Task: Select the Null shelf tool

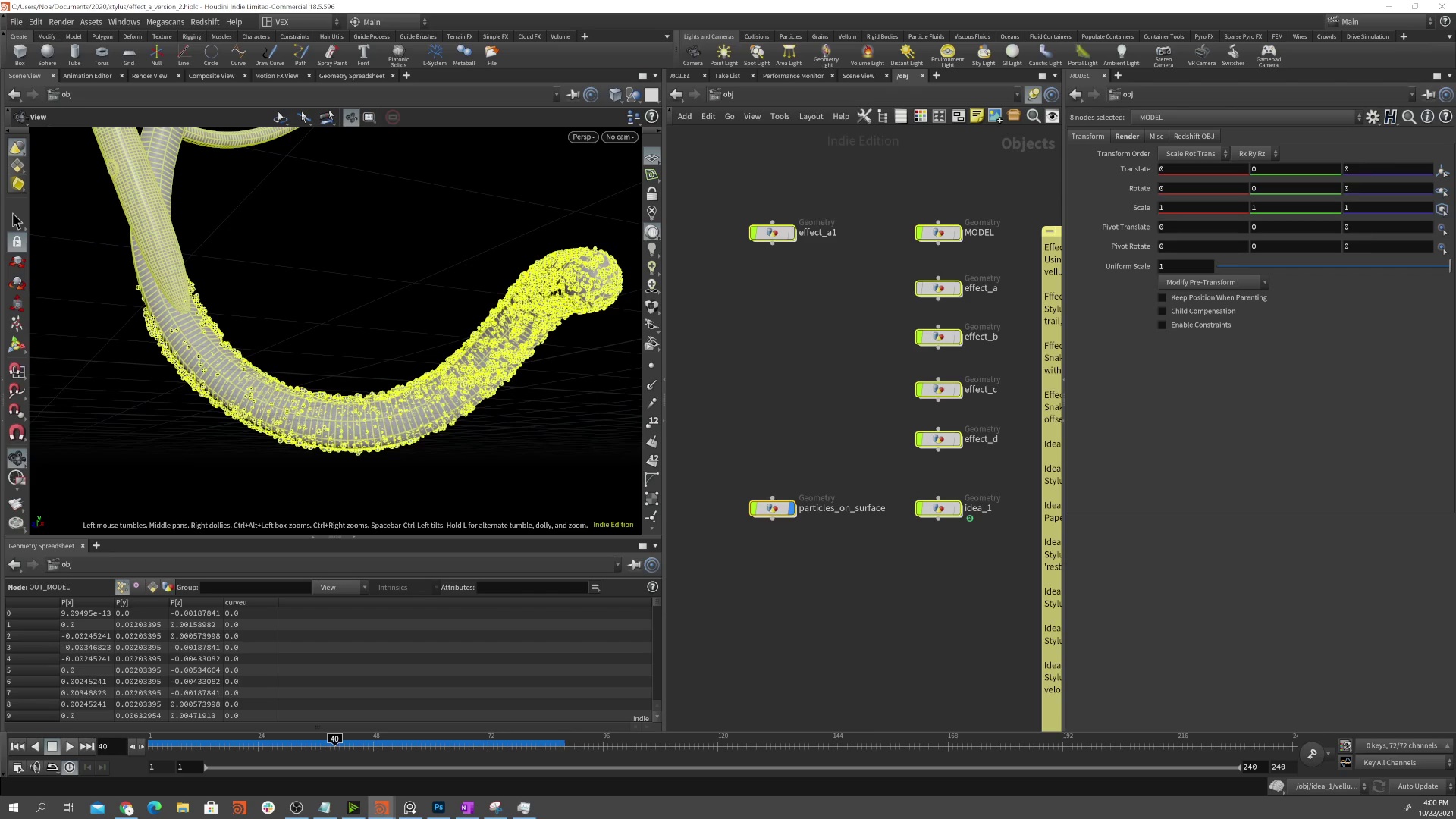Action: pyautogui.click(x=156, y=55)
